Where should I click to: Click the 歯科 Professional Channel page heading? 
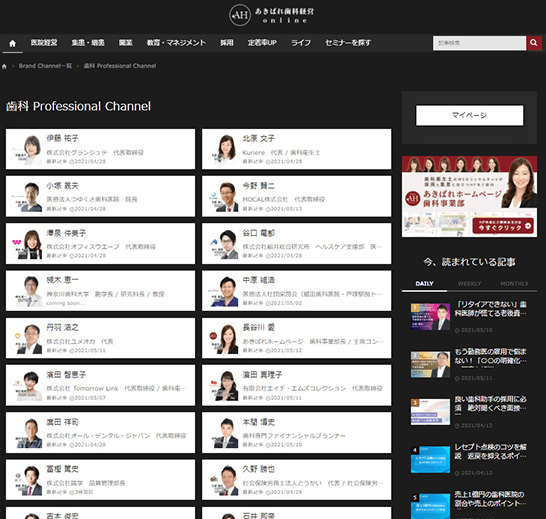(x=78, y=106)
